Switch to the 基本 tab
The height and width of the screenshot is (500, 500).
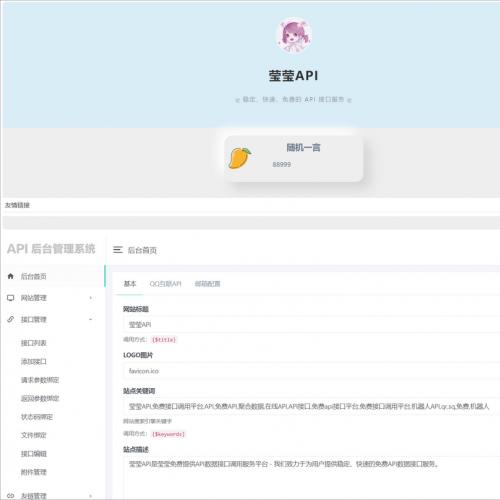(130, 284)
